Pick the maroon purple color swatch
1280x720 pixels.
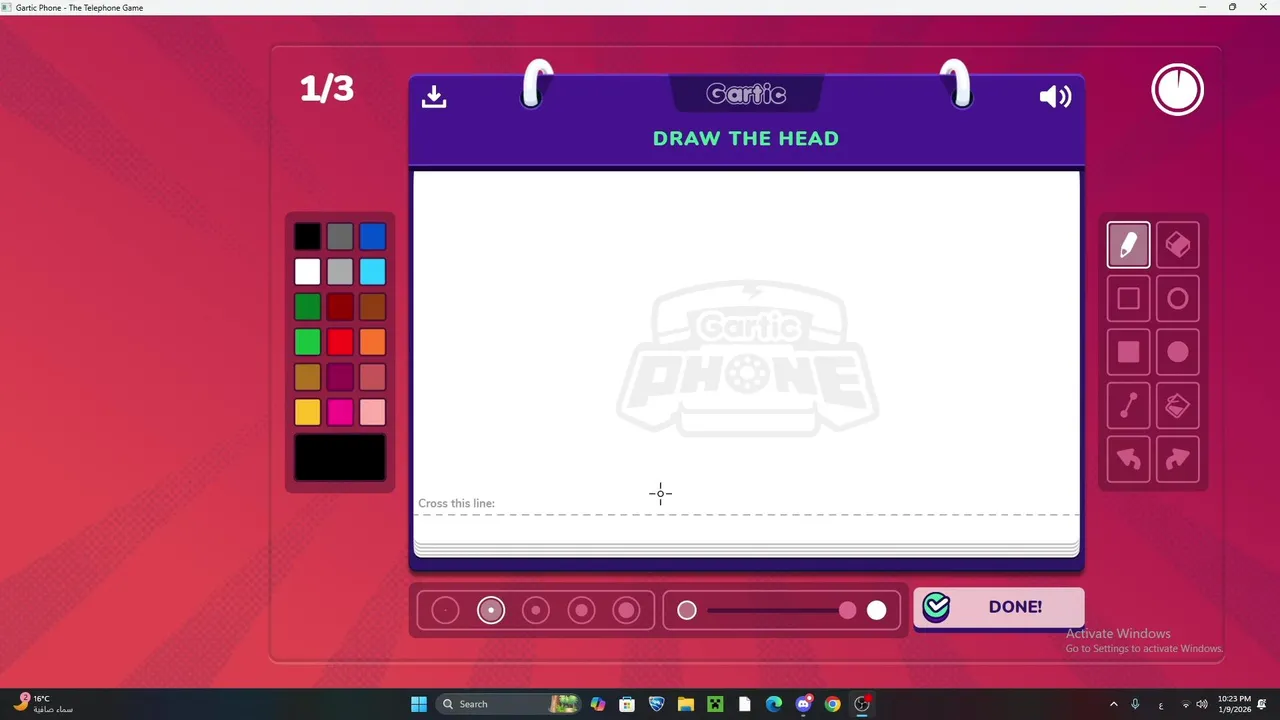click(340, 377)
